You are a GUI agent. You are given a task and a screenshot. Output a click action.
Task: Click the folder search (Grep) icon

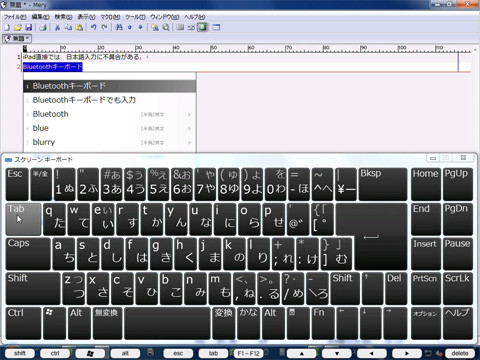(155, 27)
